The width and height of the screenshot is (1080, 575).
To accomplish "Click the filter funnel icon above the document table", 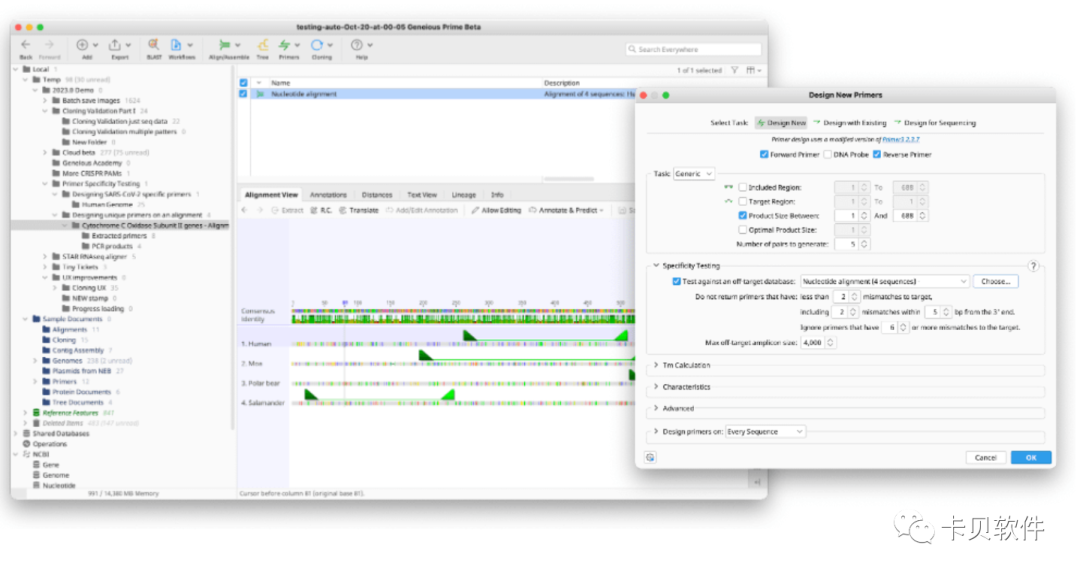I will (734, 70).
